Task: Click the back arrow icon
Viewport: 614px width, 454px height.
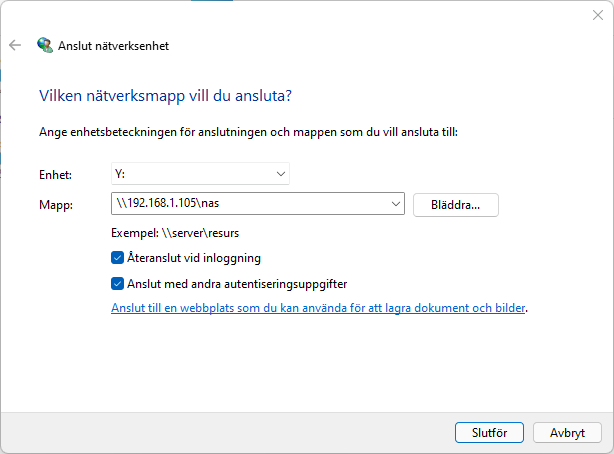Action: pyautogui.click(x=15, y=45)
